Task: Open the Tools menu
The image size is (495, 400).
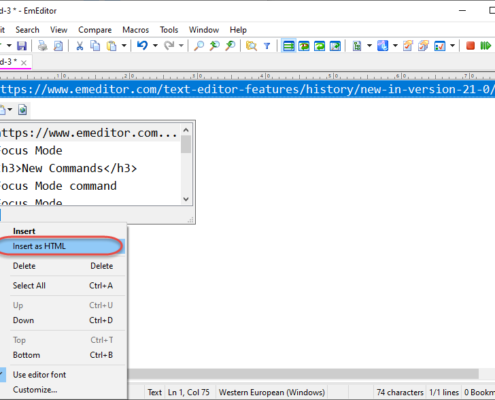Action: [x=169, y=30]
